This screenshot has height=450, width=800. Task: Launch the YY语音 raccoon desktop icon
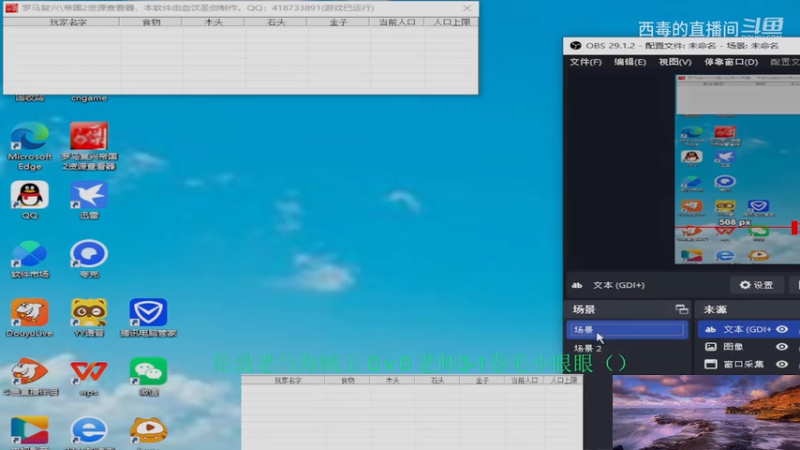click(89, 317)
